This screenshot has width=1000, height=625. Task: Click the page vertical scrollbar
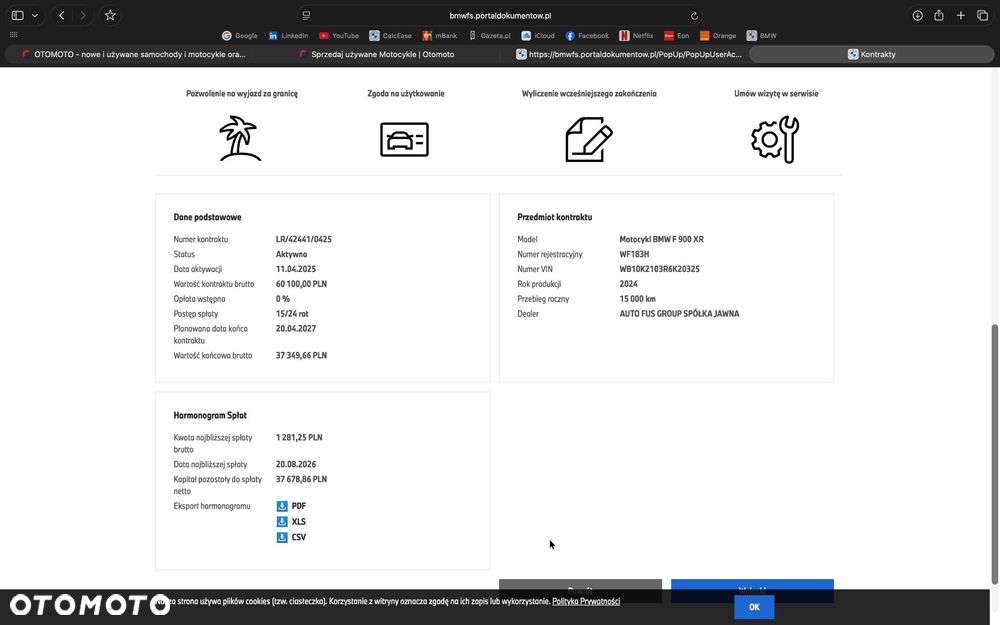994,454
